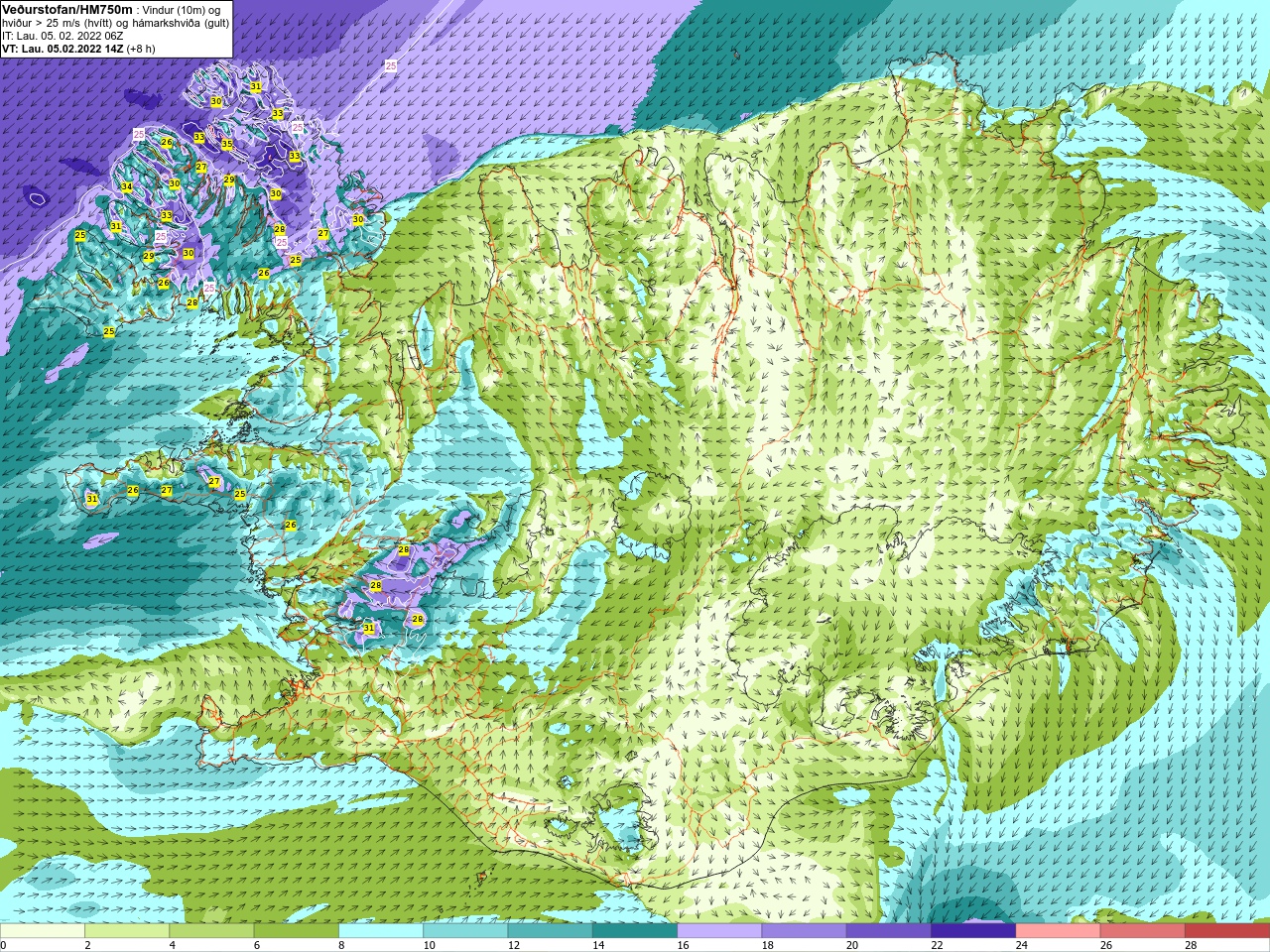The height and width of the screenshot is (952, 1270).
Task: Click the 18–20 m/s legend color swatch
Action: tap(804, 931)
